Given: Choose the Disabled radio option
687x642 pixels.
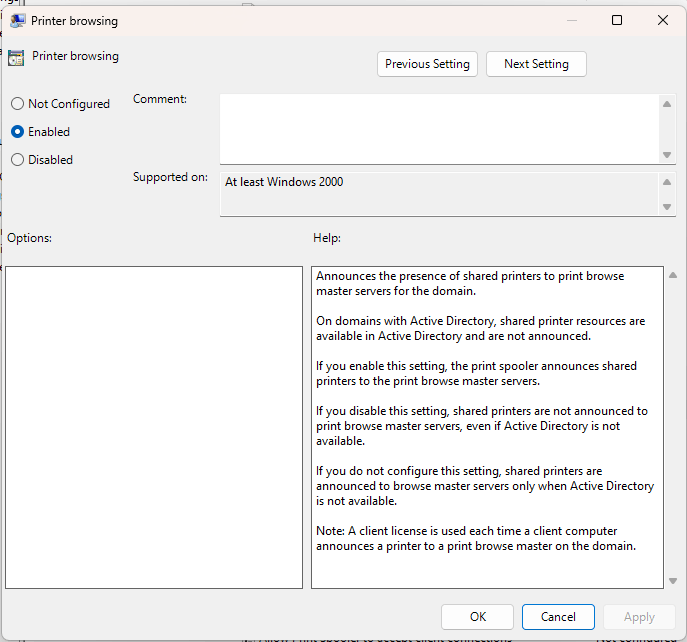Looking at the screenshot, I should point(18,160).
